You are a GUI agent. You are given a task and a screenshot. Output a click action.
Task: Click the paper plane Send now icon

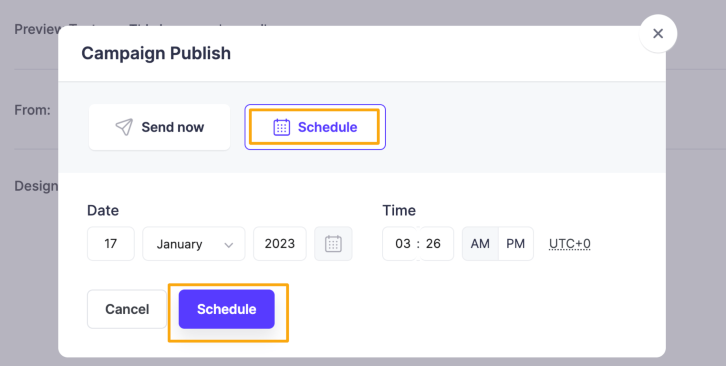point(124,127)
